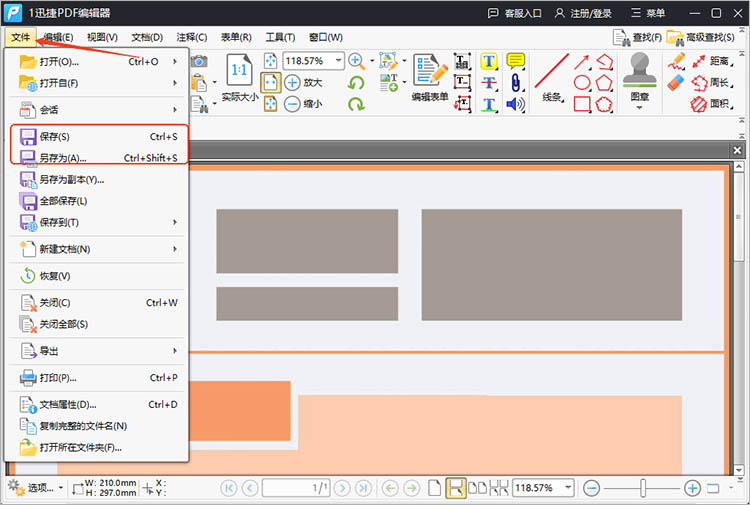Select the cloud shape tool

[604, 104]
